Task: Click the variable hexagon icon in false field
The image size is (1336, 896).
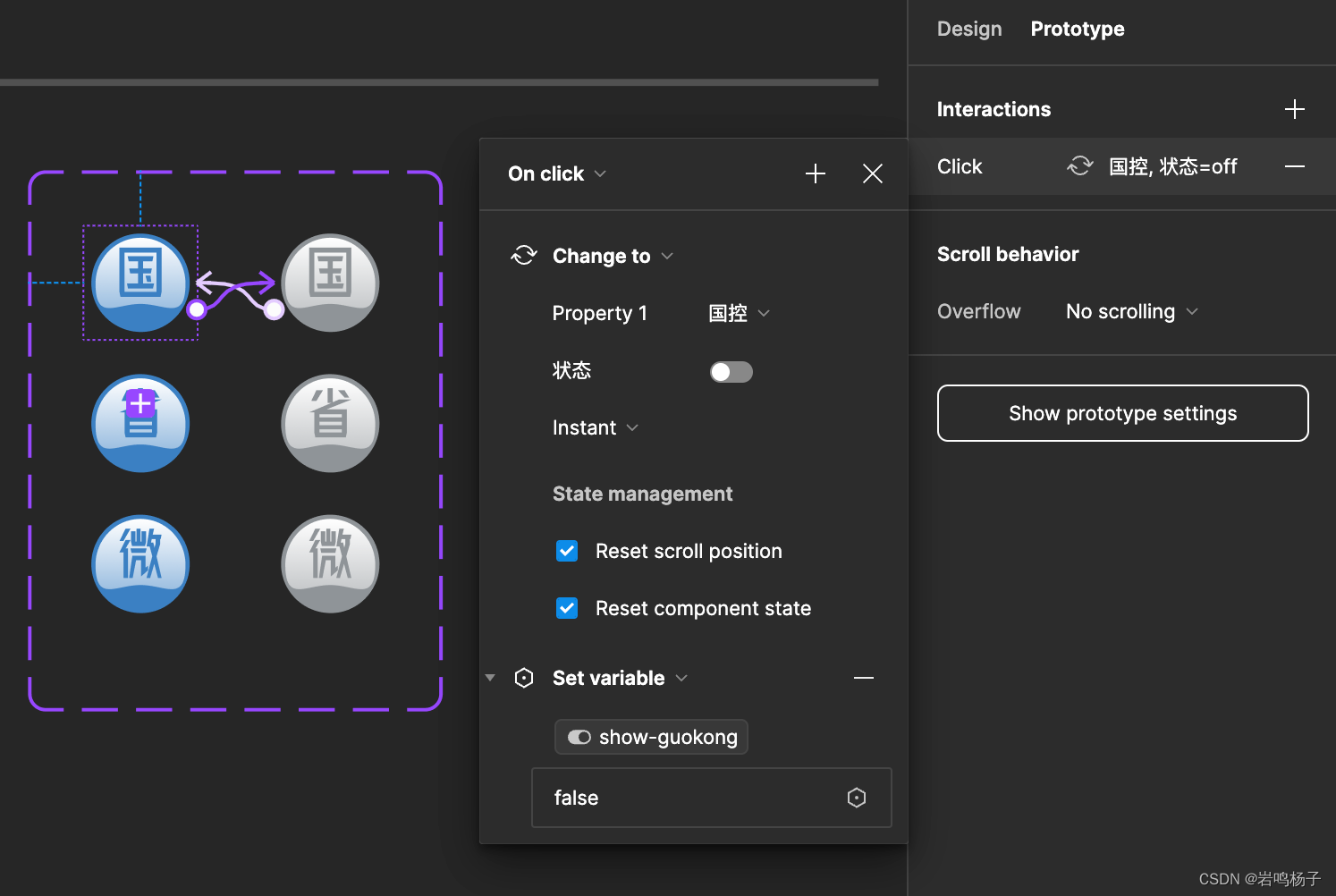Action: click(x=856, y=798)
